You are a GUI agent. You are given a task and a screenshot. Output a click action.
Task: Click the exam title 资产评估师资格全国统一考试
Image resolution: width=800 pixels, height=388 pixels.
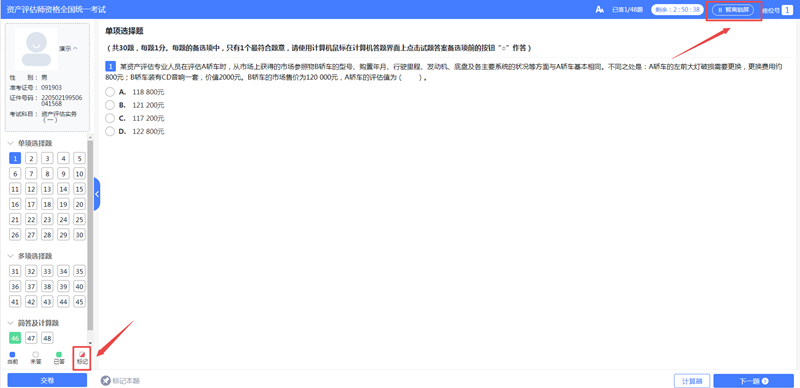pyautogui.click(x=56, y=10)
